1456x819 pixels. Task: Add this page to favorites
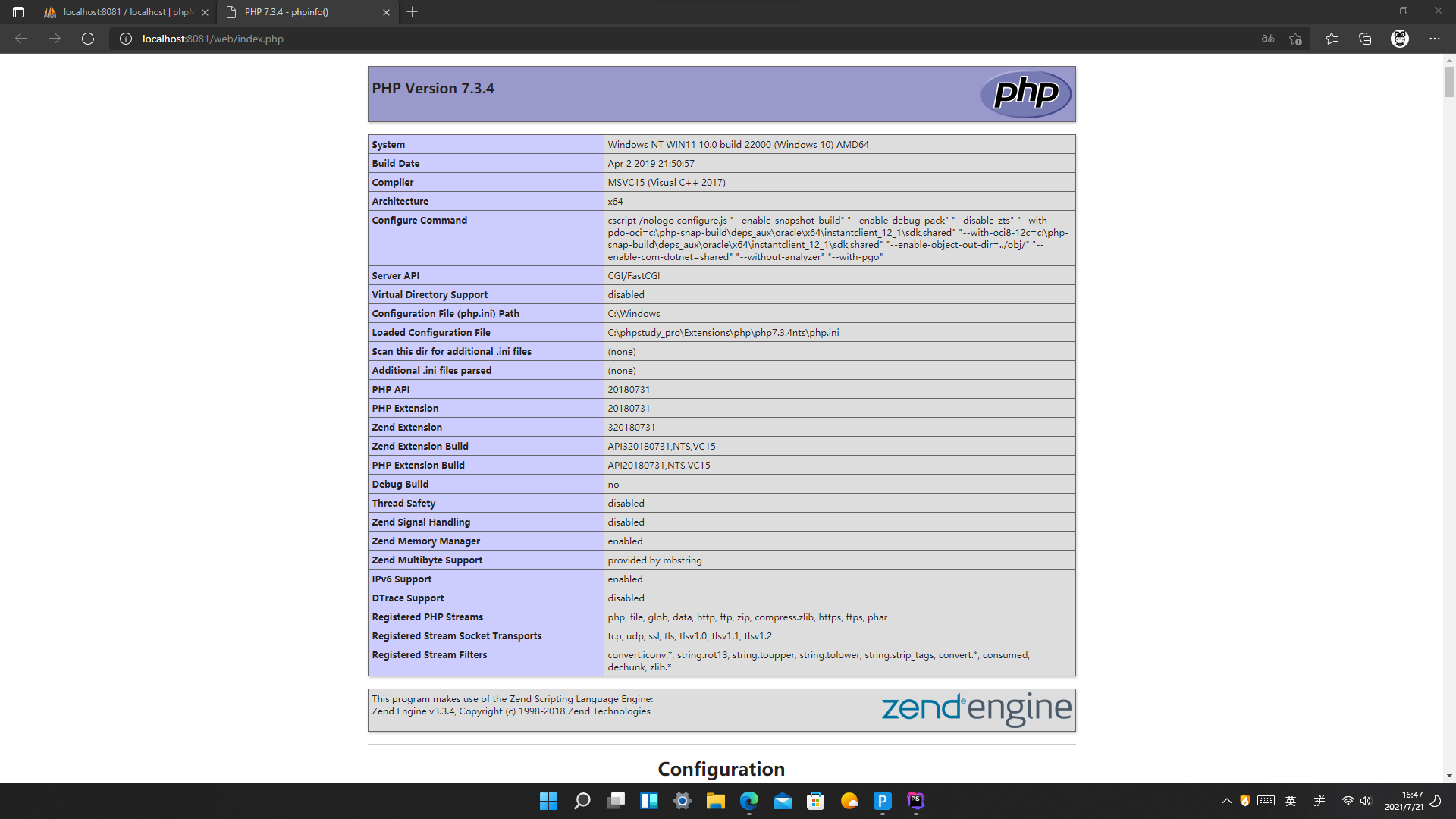click(1295, 39)
